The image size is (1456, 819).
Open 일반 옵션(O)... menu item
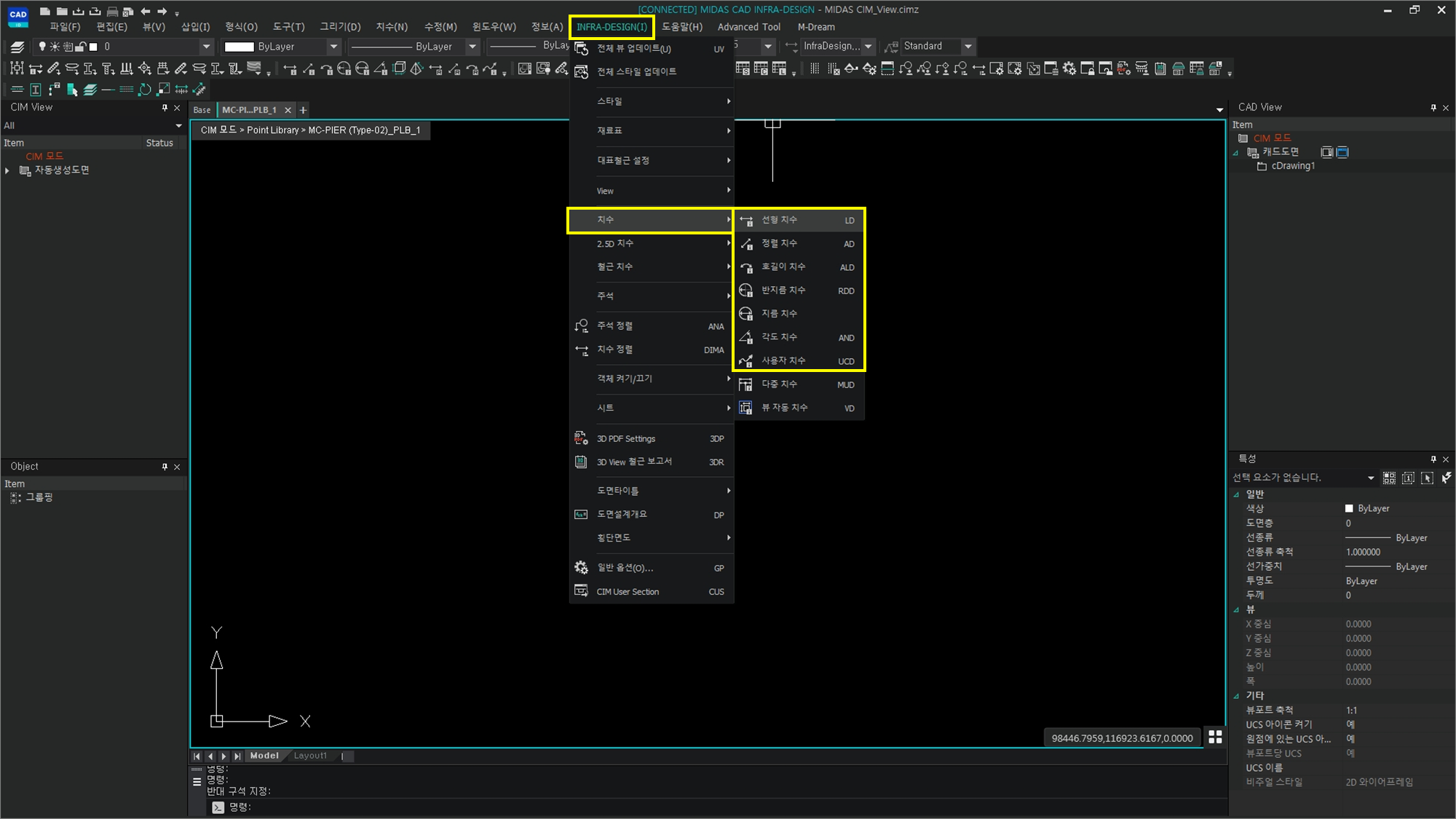coord(651,568)
